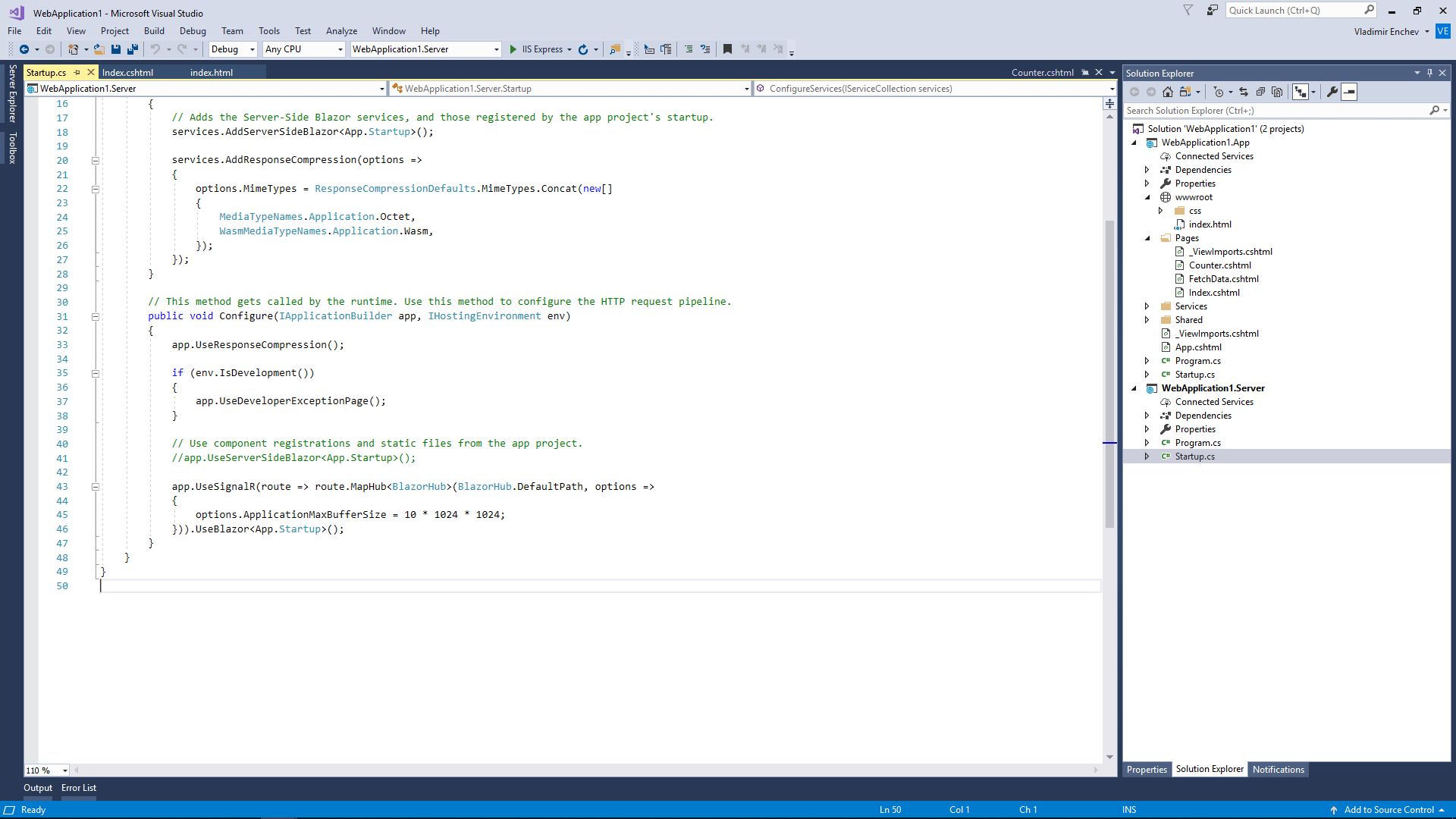Screen dimensions: 1456x819
Task: Toggle the file nesting button in Solution Explorer
Action: point(1301,92)
